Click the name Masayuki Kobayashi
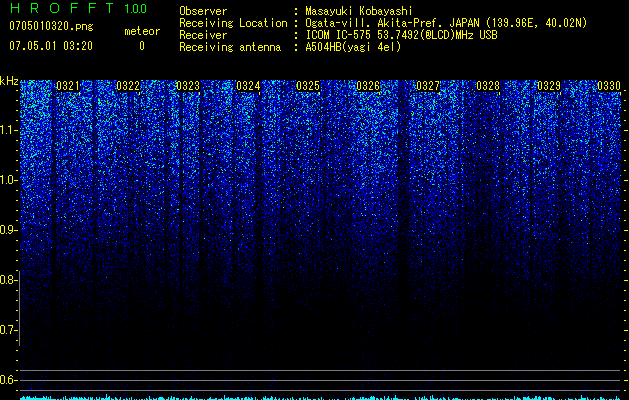This screenshot has width=629, height=400. tap(359, 11)
